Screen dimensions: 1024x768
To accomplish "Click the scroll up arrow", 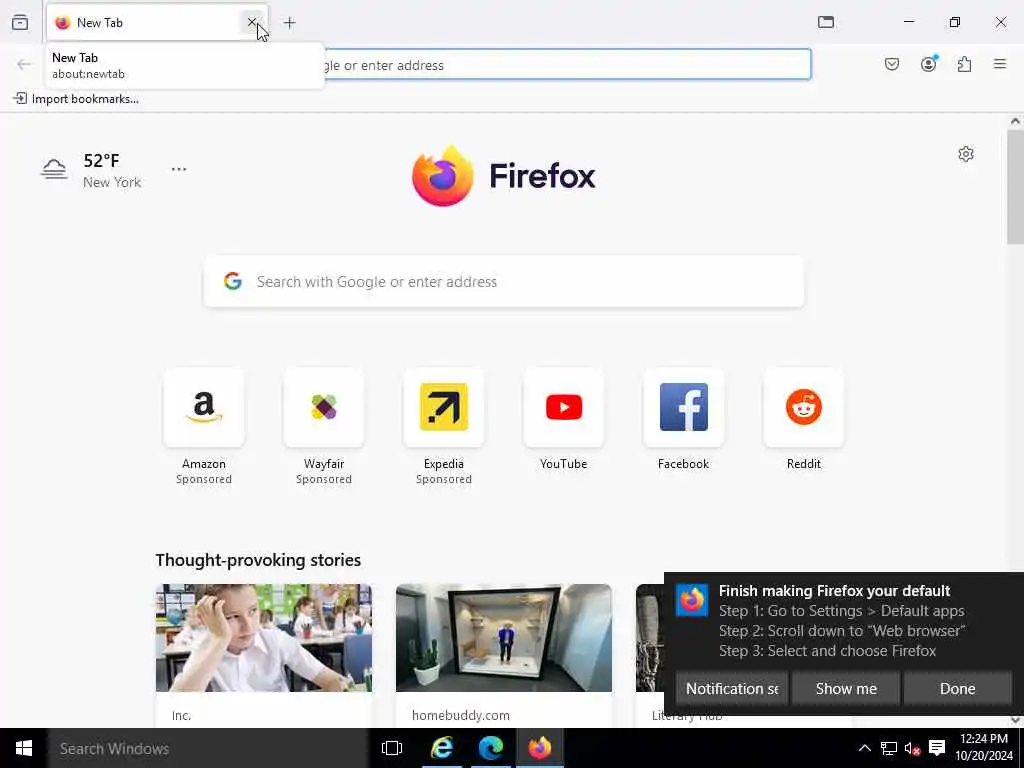I will (x=1015, y=121).
